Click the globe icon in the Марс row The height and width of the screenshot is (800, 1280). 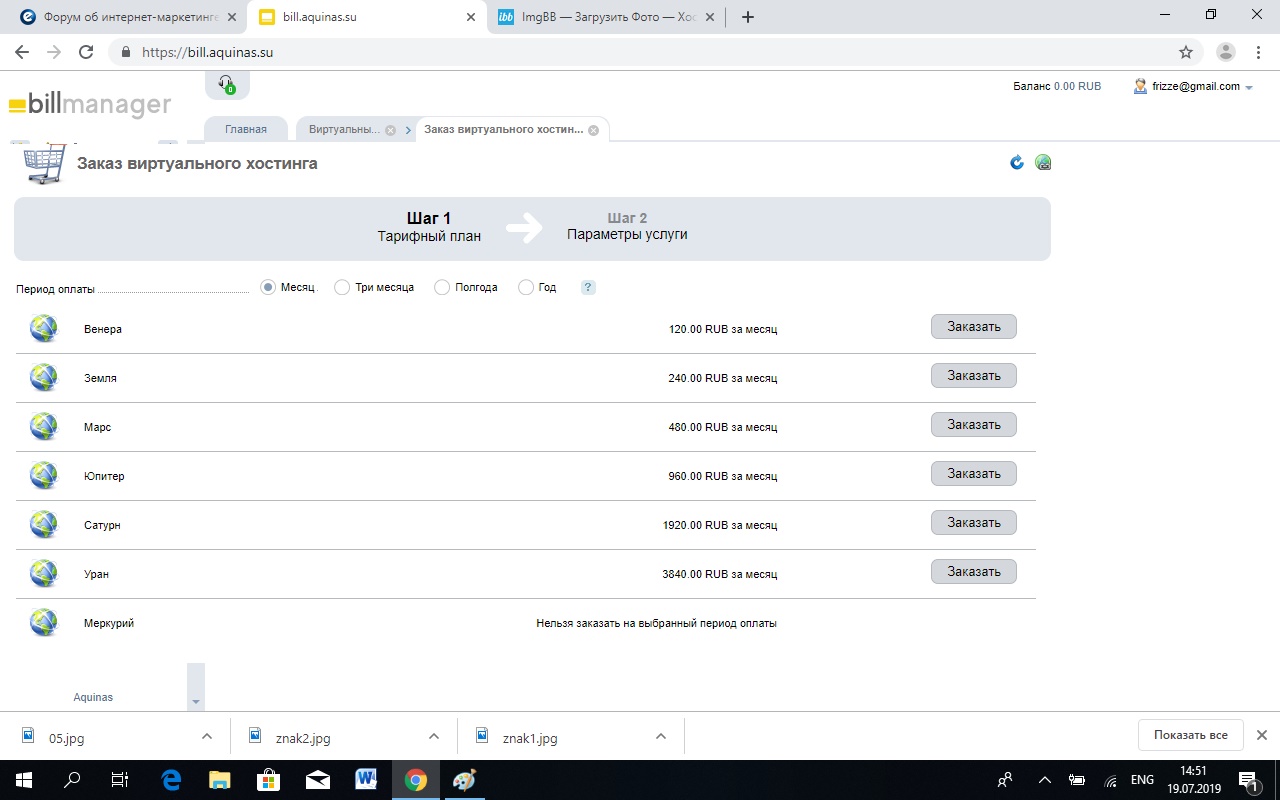44,426
